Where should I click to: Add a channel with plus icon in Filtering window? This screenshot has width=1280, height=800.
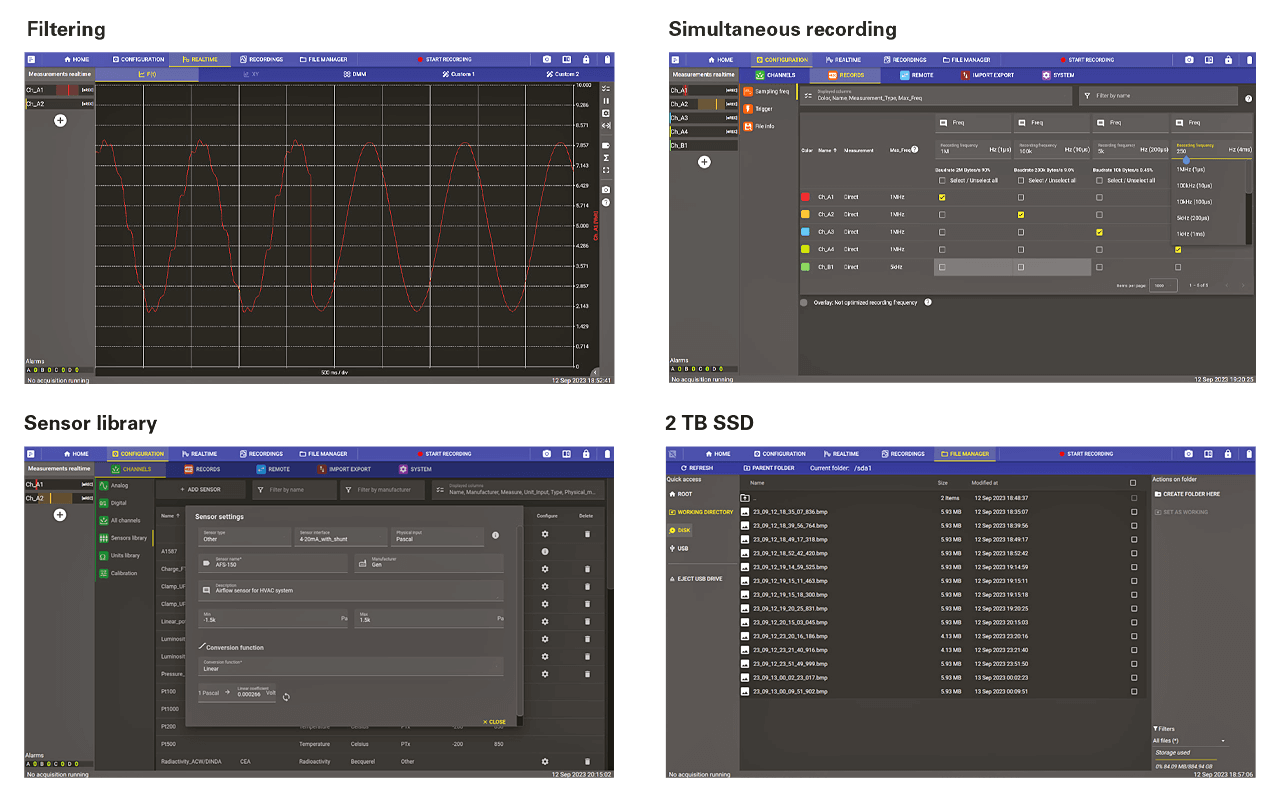[x=60, y=120]
